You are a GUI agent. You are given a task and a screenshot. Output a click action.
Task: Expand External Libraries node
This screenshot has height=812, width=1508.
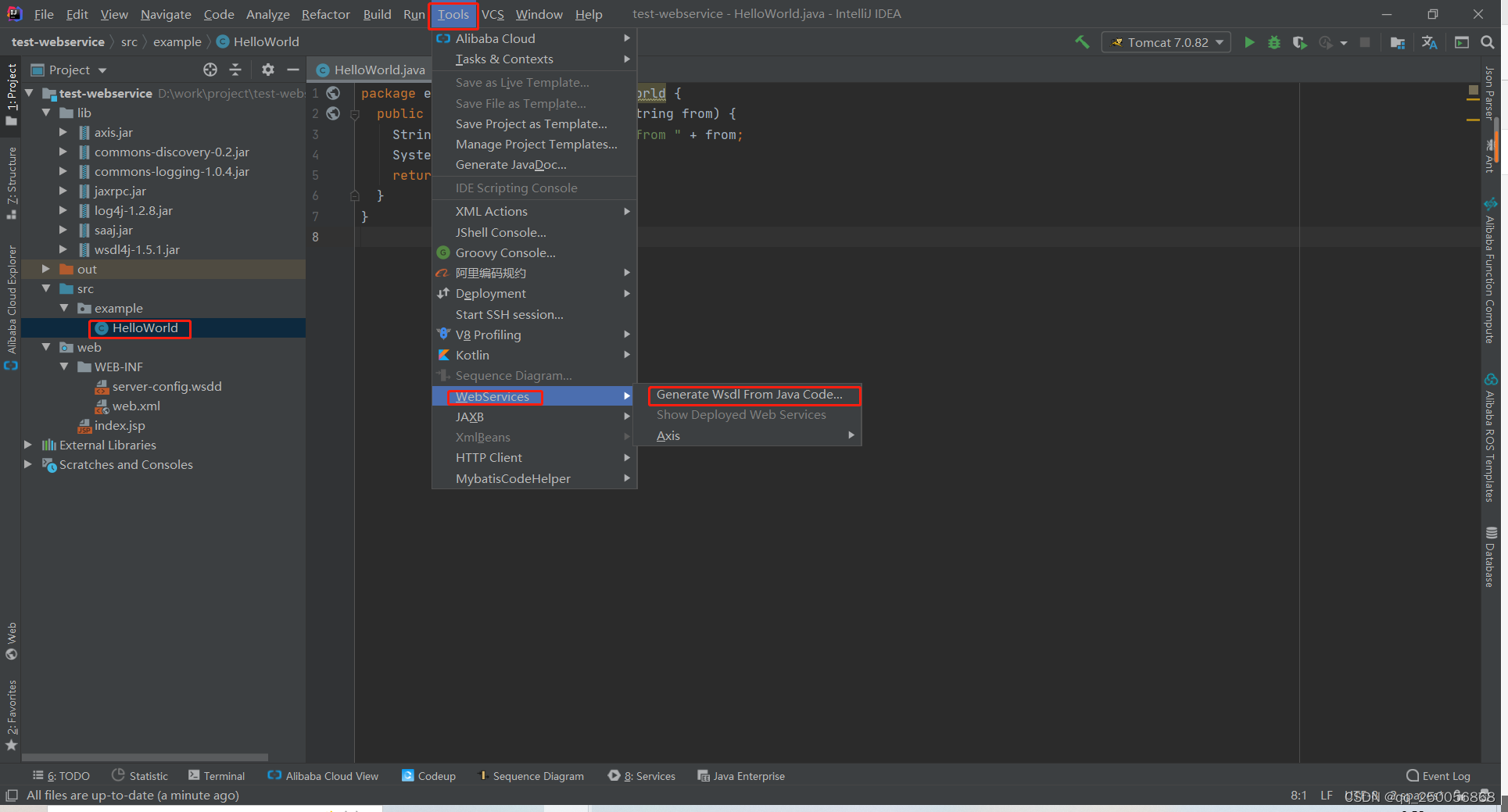click(x=28, y=445)
